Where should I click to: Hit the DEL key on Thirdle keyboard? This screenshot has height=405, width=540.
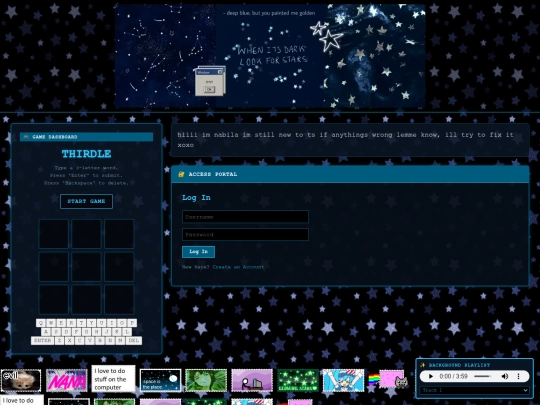pos(134,341)
